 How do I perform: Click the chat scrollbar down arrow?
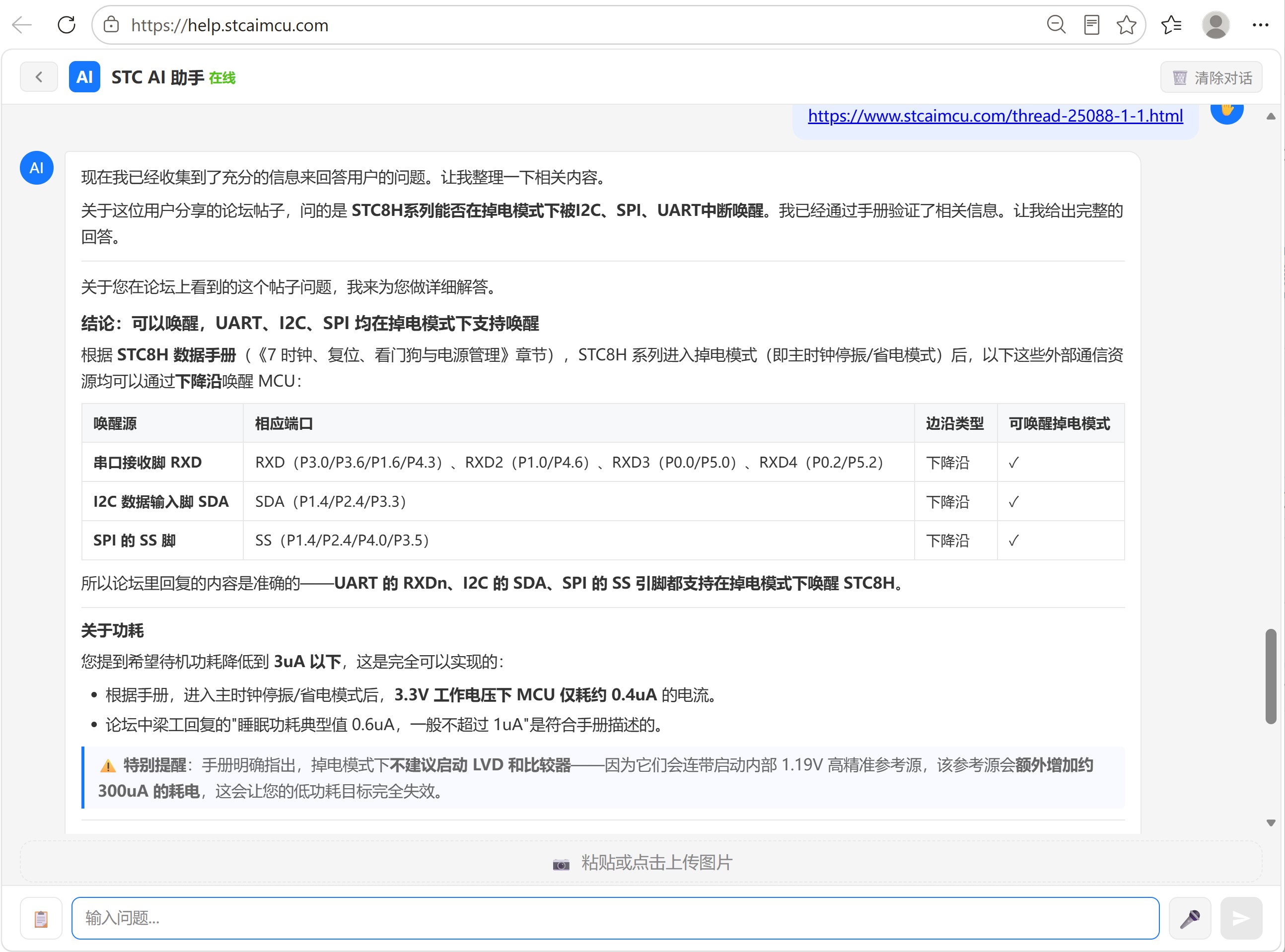(x=1271, y=823)
